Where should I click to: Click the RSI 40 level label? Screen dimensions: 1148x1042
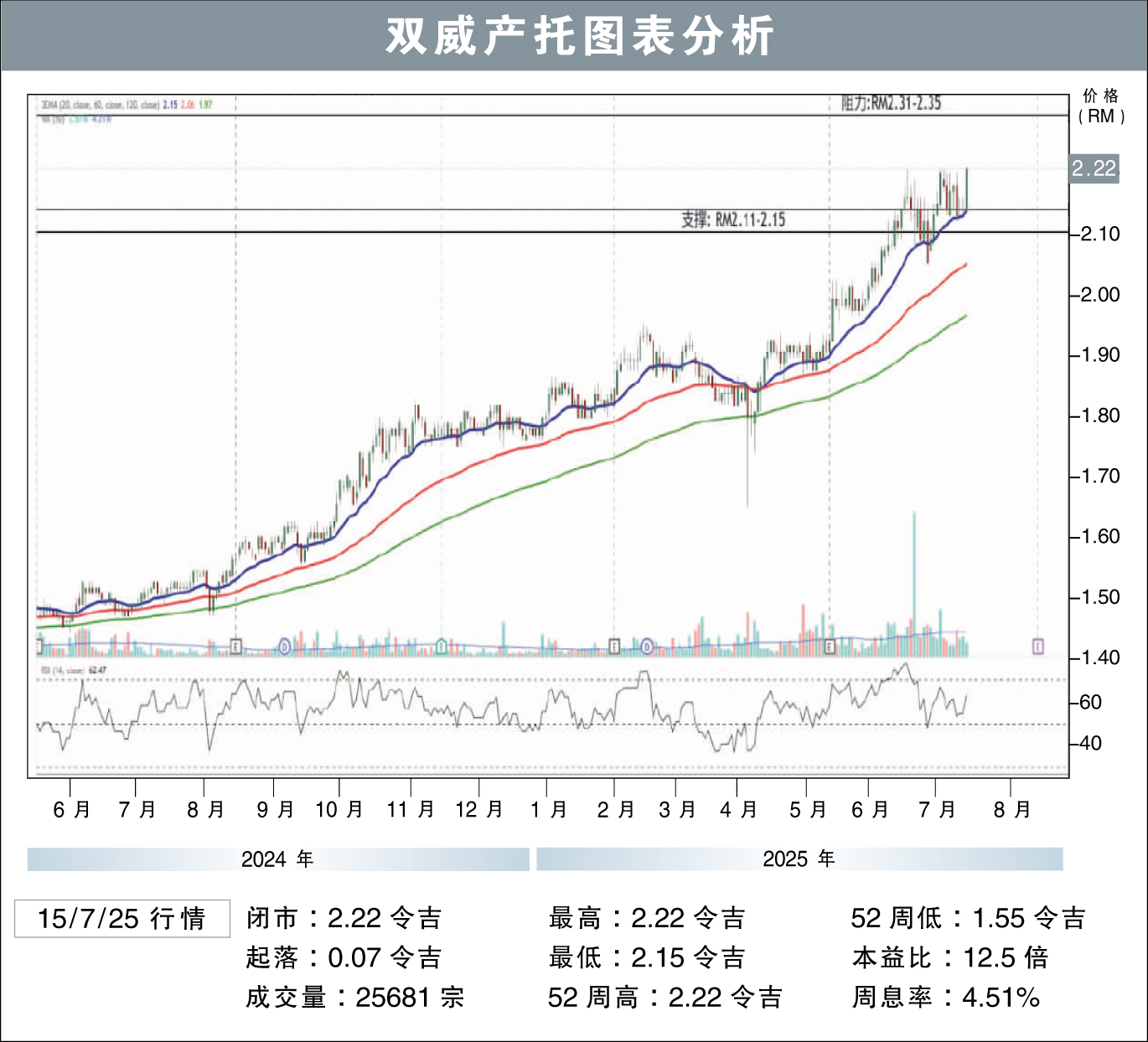[1090, 744]
